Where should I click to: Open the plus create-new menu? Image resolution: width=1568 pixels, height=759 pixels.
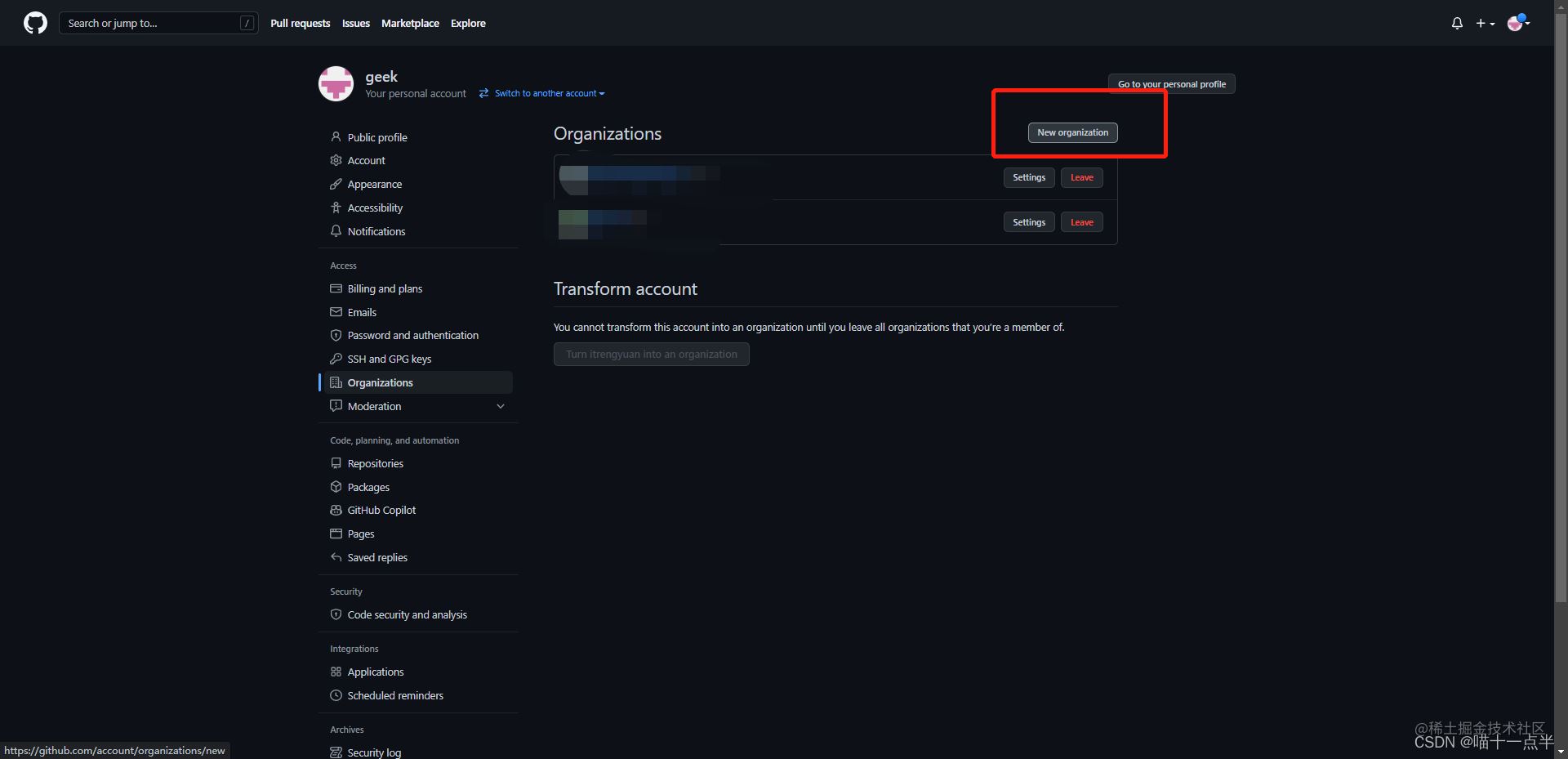click(1485, 24)
